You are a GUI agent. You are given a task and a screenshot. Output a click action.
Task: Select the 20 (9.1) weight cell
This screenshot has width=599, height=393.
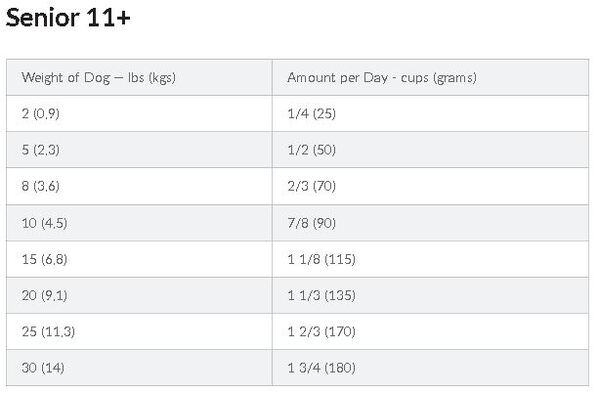tap(139, 296)
